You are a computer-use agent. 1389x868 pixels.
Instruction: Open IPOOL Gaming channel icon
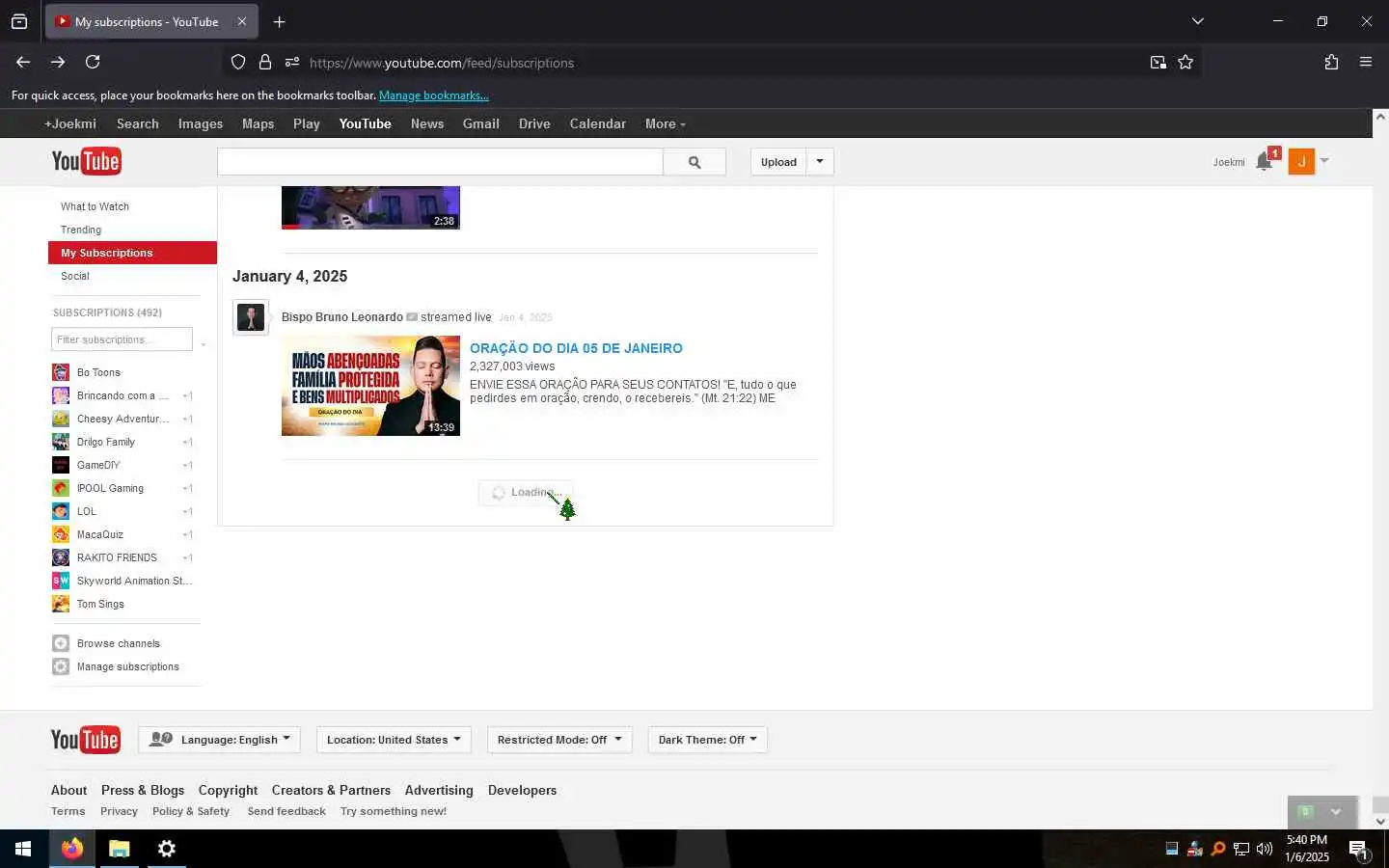click(x=61, y=488)
